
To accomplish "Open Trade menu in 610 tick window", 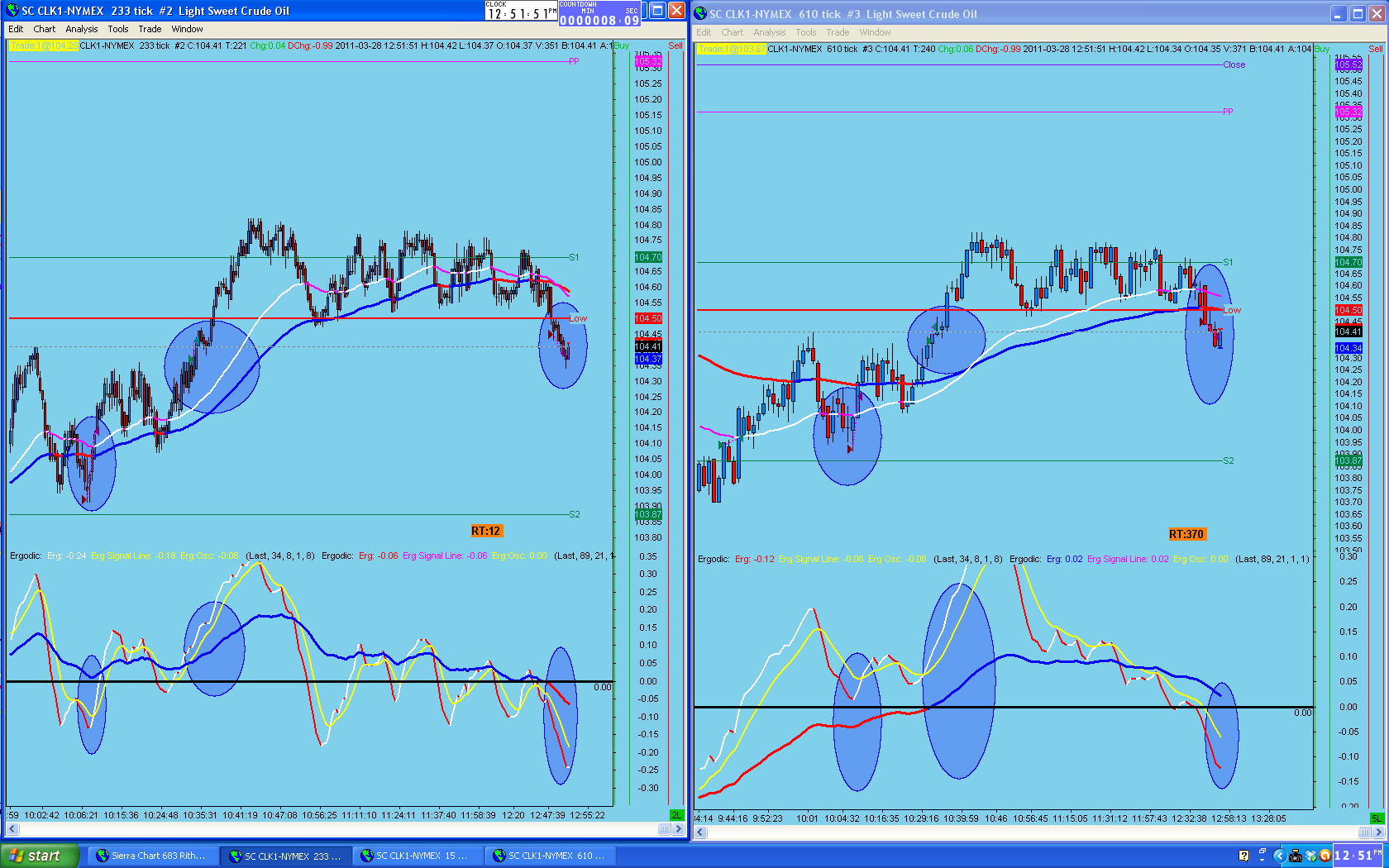I will [x=838, y=32].
